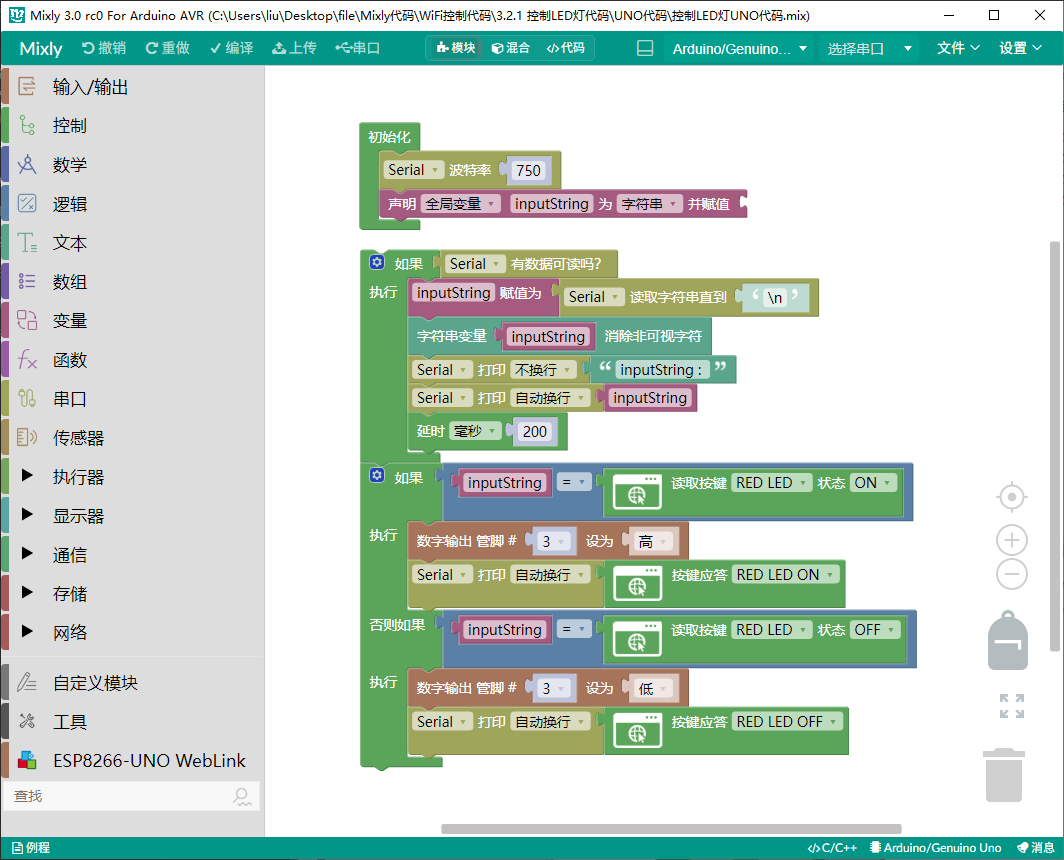Click the 消息 messages button

1036,848
